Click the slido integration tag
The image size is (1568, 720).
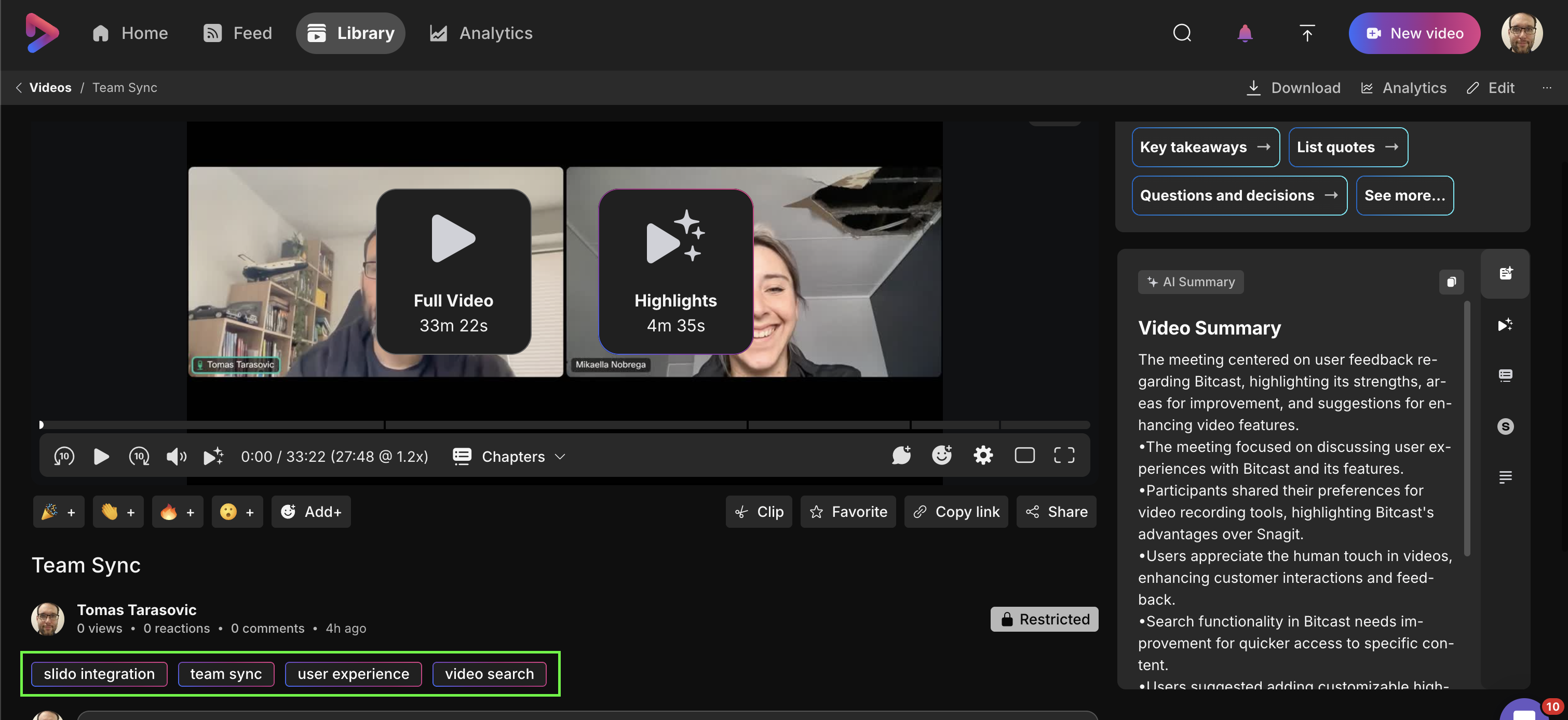point(99,674)
